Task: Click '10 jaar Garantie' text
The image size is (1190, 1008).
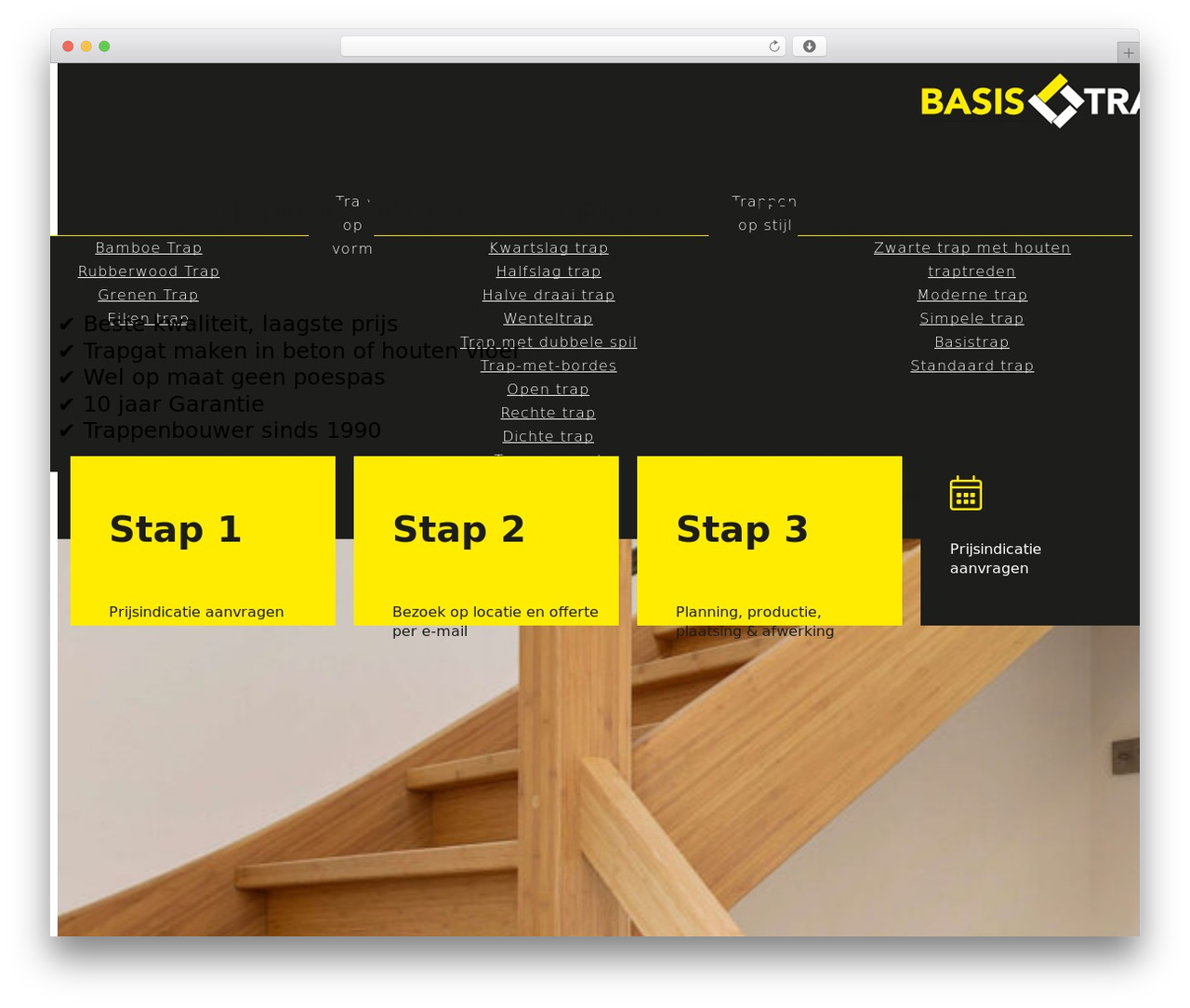Action: click(x=174, y=404)
